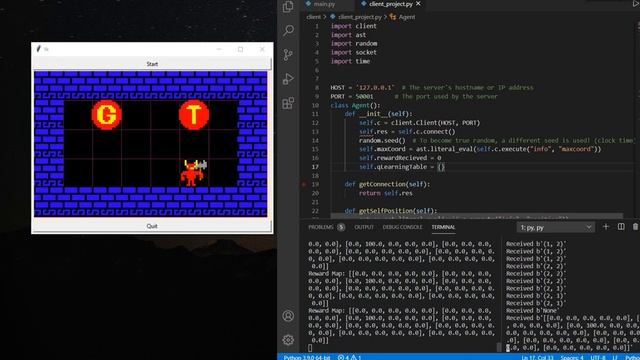Switch to the Debug Console tab
Viewport: 640px width, 360px height.
pyautogui.click(x=402, y=227)
